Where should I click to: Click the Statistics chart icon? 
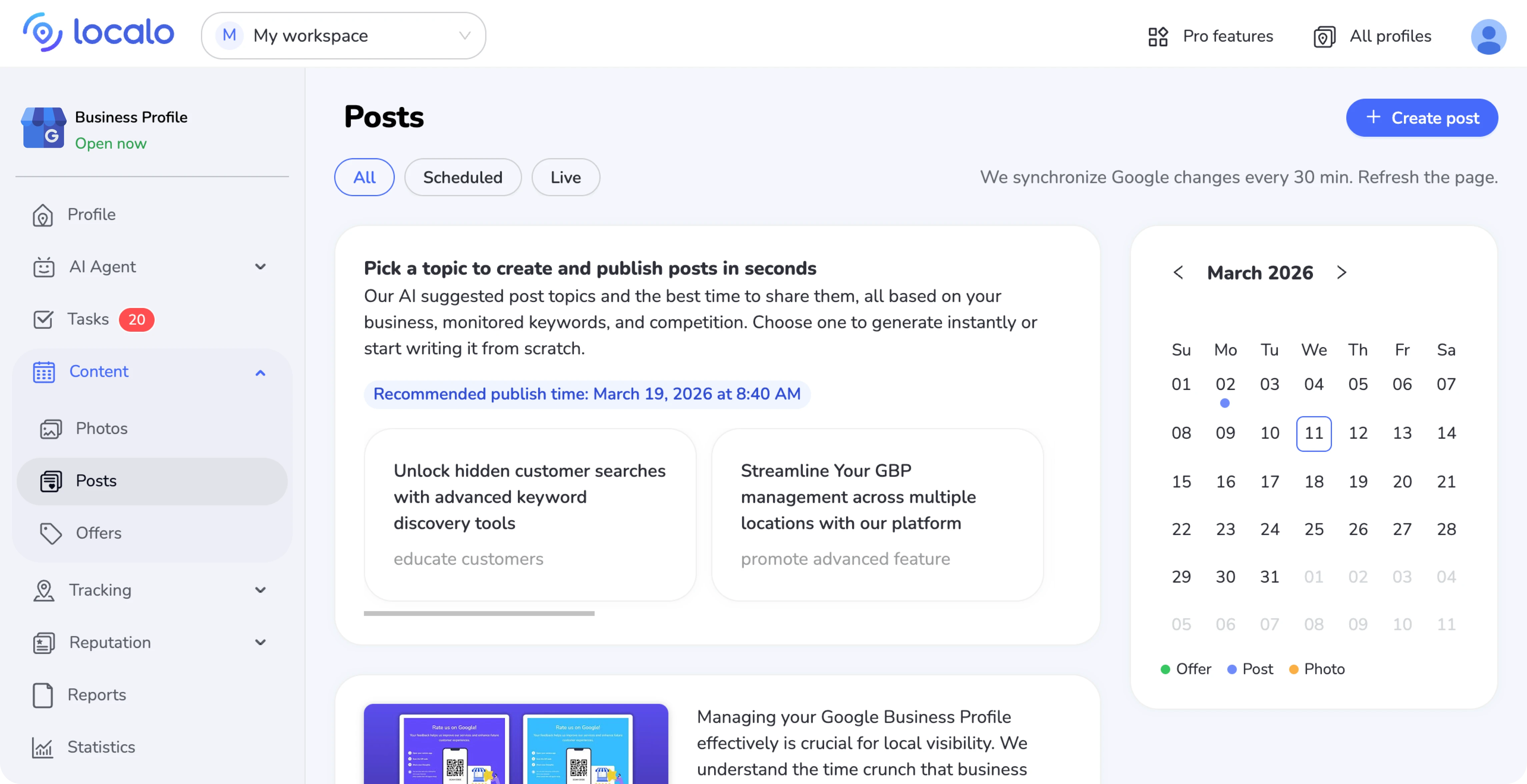tap(43, 747)
